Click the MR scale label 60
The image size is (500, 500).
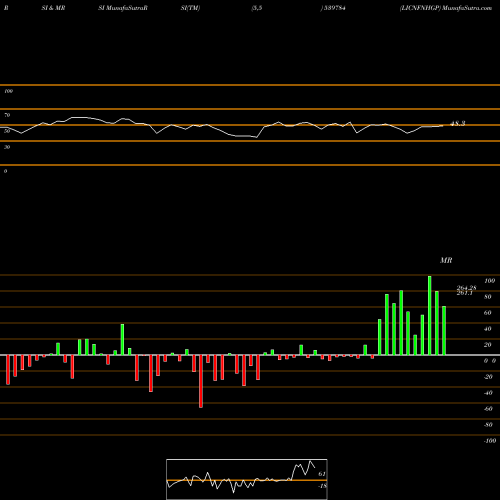point(488,313)
